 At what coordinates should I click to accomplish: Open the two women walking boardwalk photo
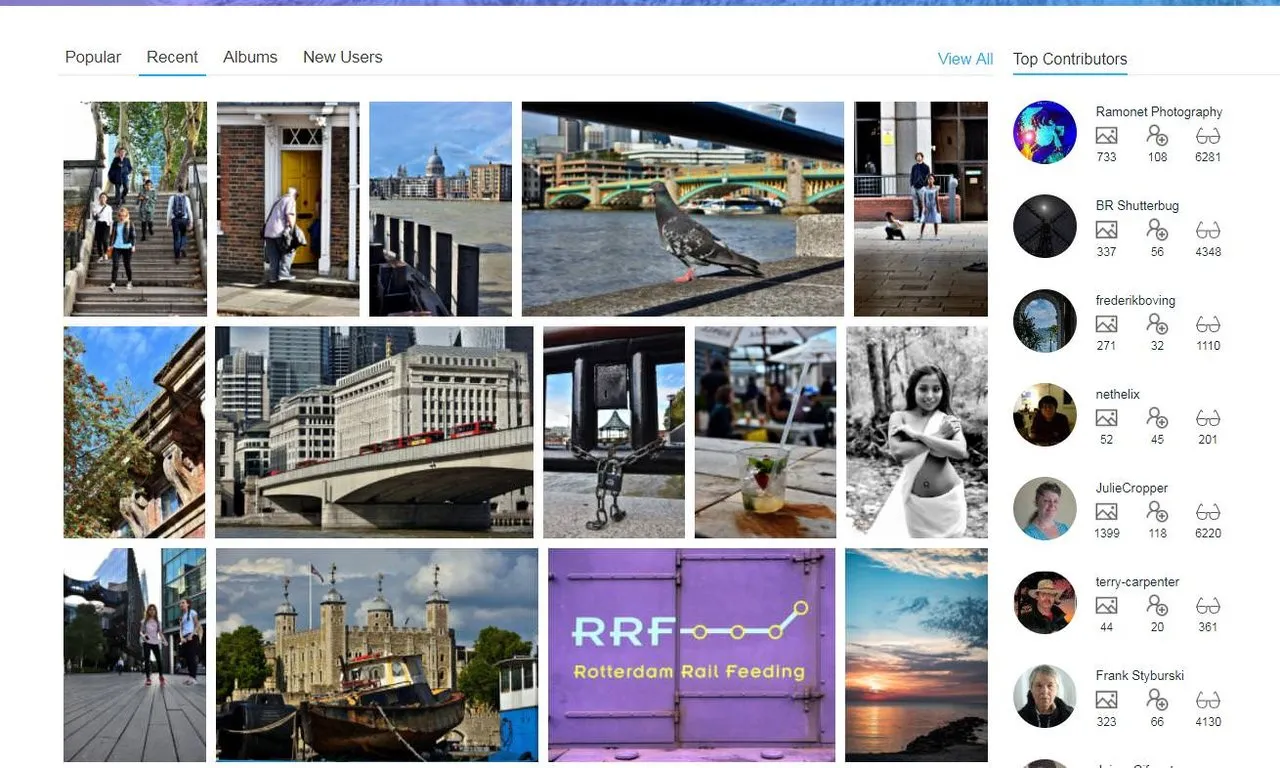point(135,655)
